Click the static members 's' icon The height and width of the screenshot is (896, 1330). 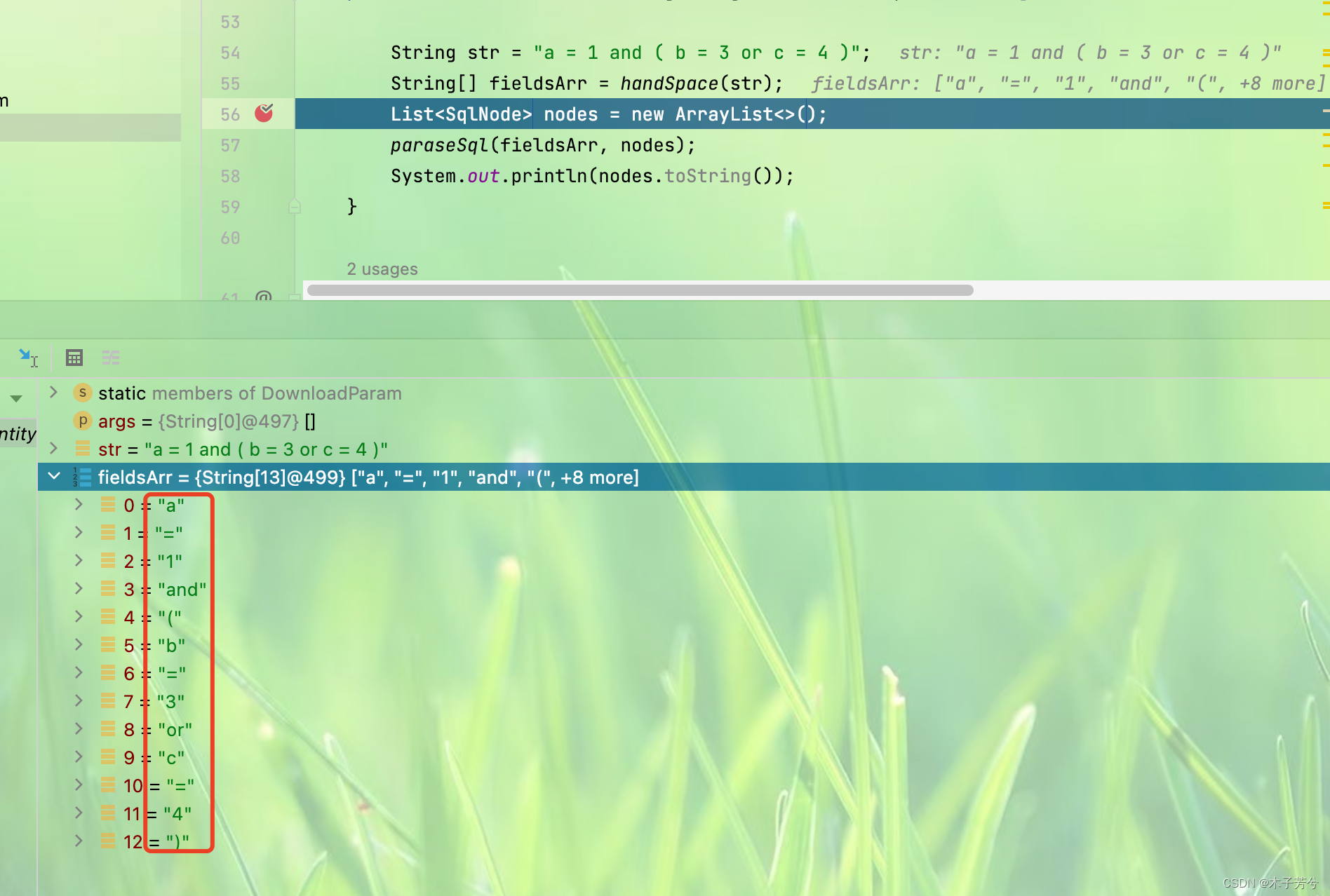(83, 393)
